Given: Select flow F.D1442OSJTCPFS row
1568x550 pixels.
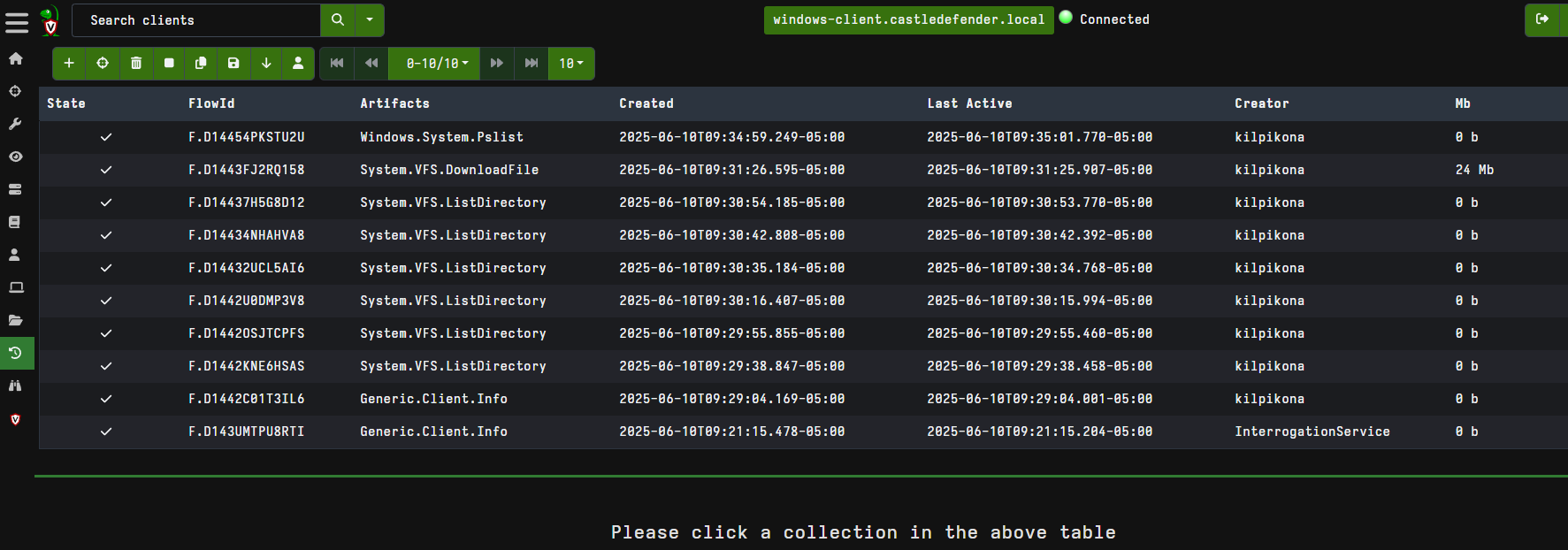Looking at the screenshot, I should (803, 333).
